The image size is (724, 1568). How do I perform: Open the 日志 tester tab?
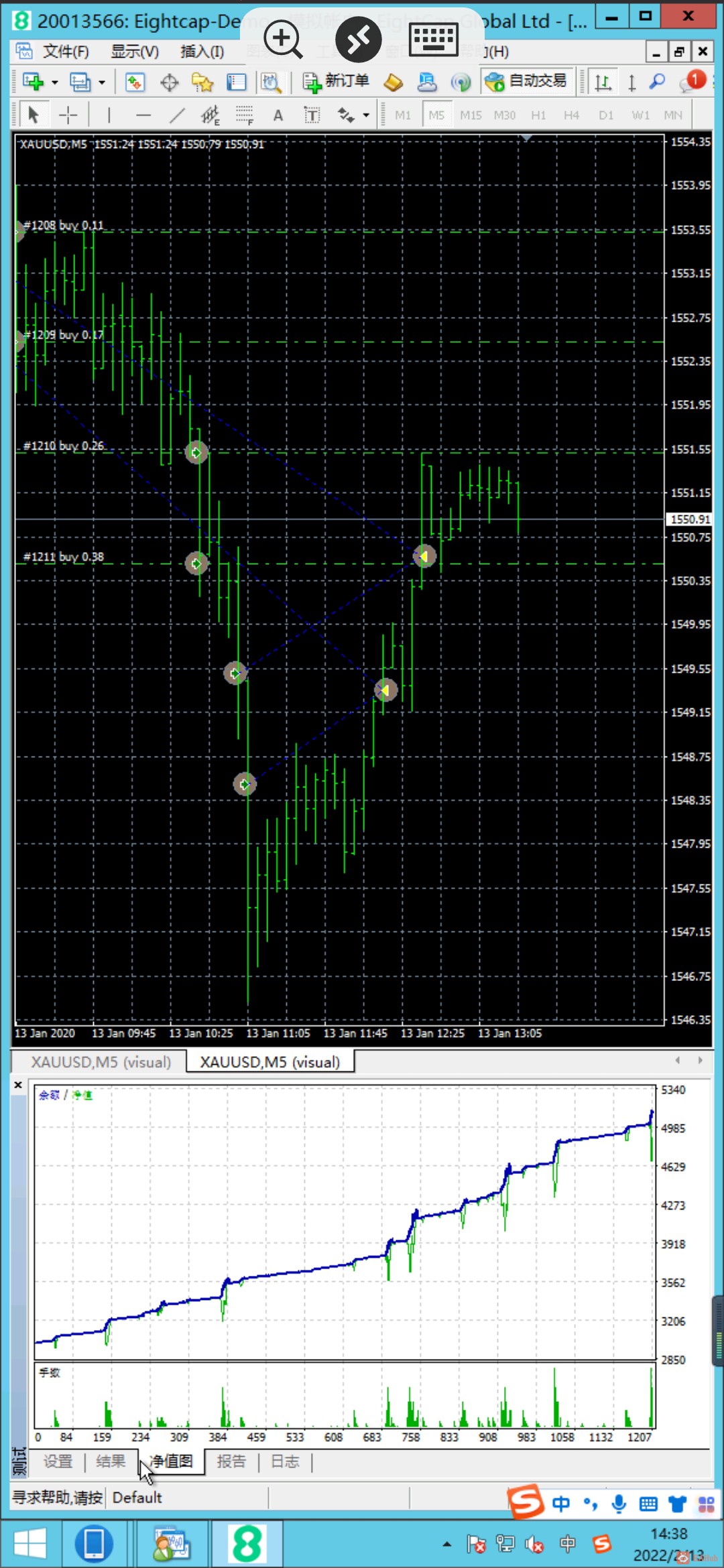tap(285, 1461)
